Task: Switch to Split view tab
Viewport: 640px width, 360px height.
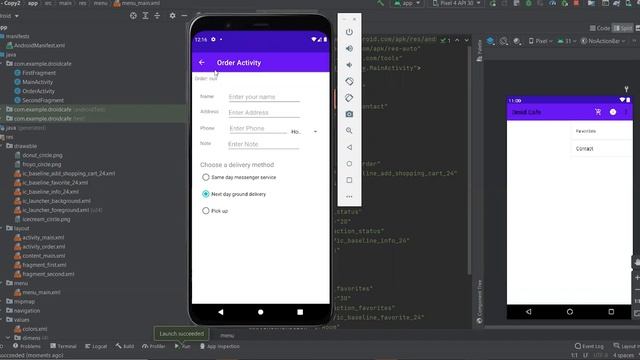Action: 622,28
